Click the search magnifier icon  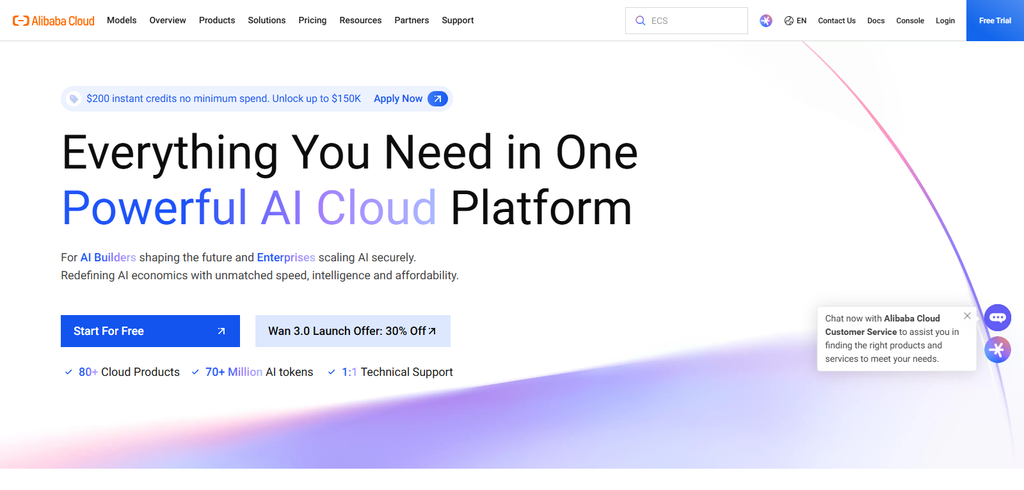640,21
